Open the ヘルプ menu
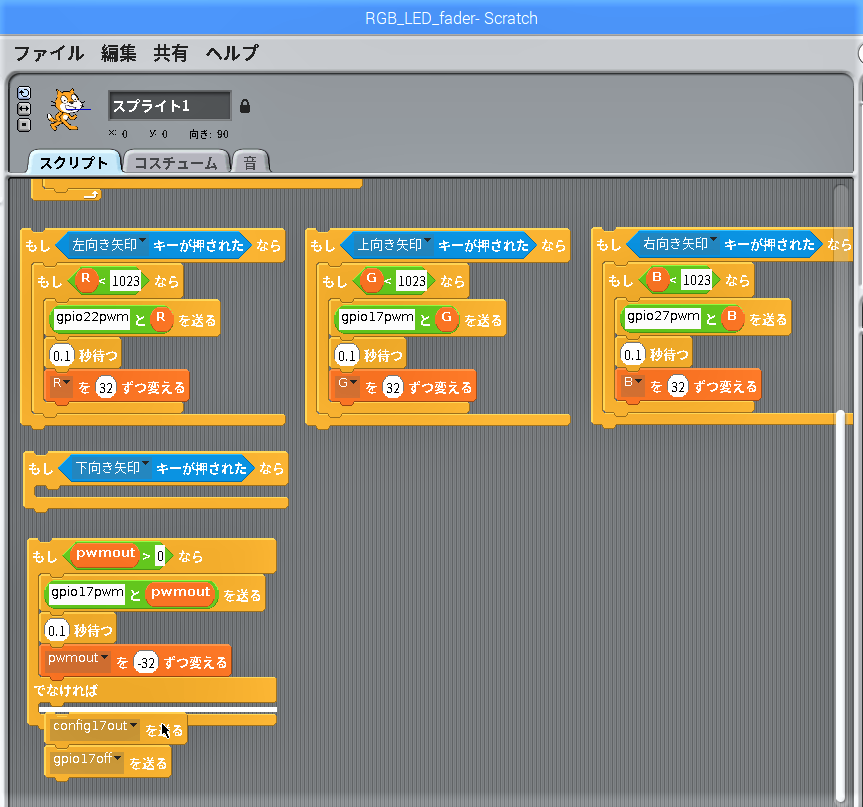Screen dimensions: 863x807 click(x=232, y=53)
